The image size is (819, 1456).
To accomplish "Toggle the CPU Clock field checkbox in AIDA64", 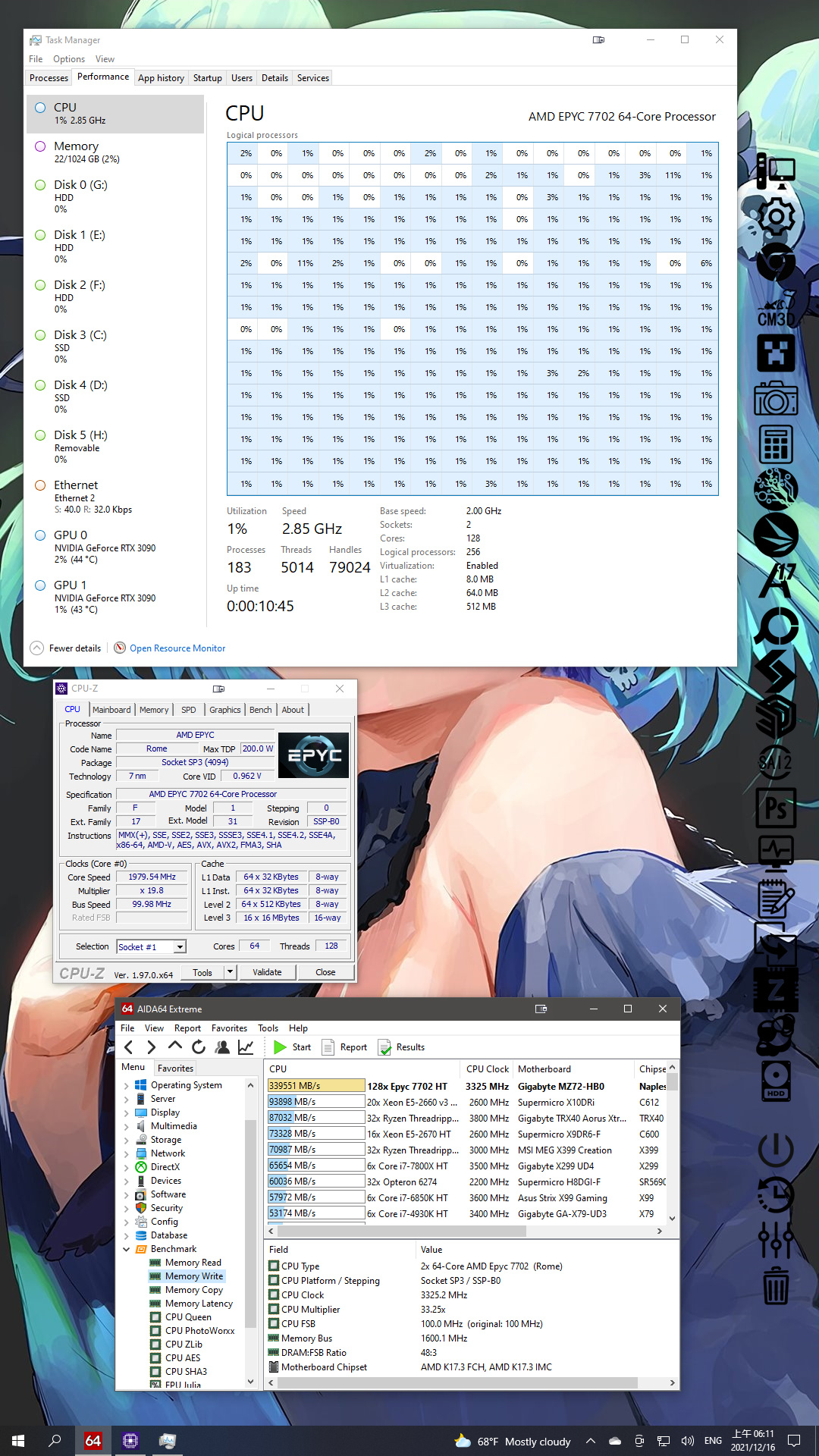I will coord(274,1295).
